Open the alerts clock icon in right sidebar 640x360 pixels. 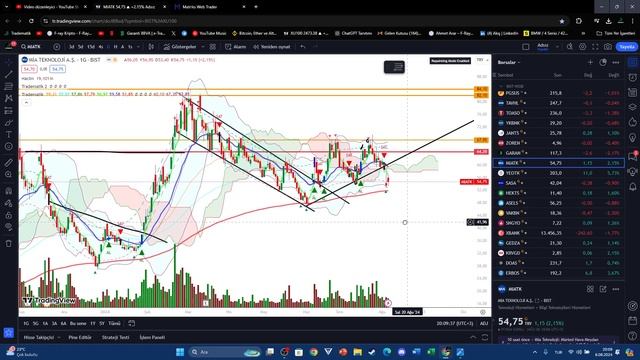pos(633,78)
